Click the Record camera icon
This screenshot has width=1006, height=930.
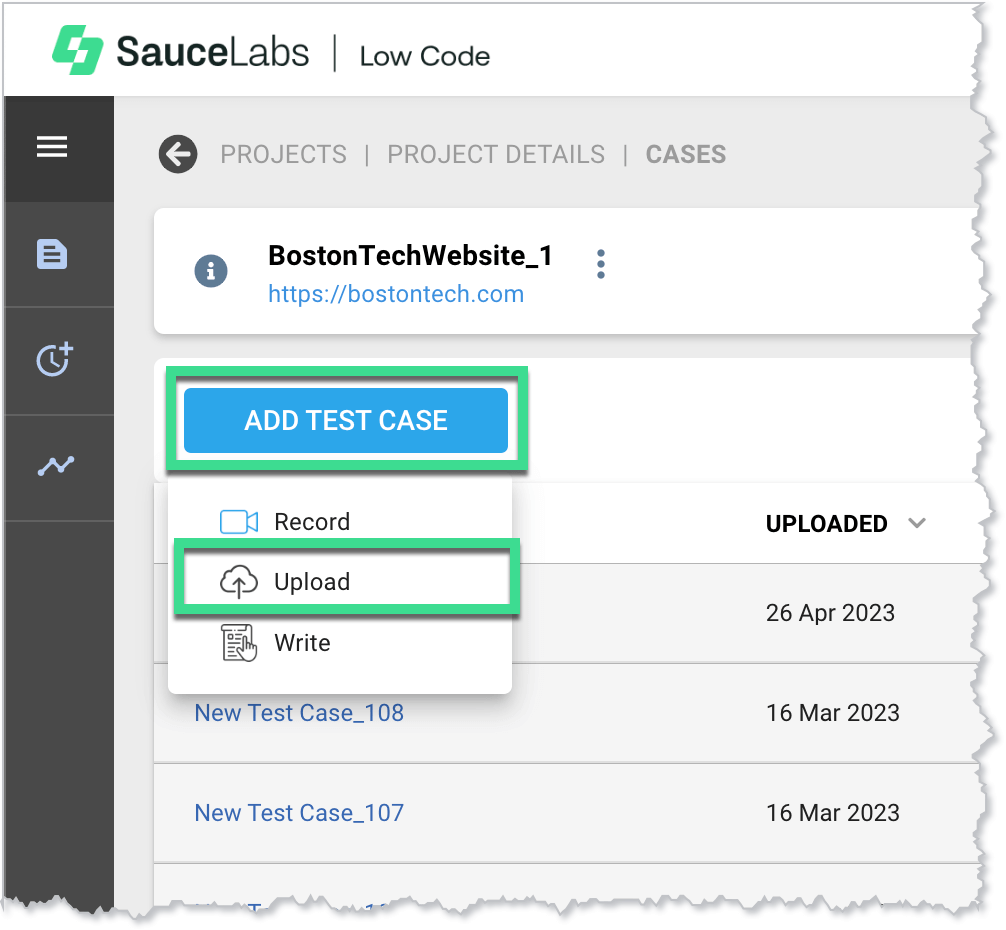(x=238, y=521)
